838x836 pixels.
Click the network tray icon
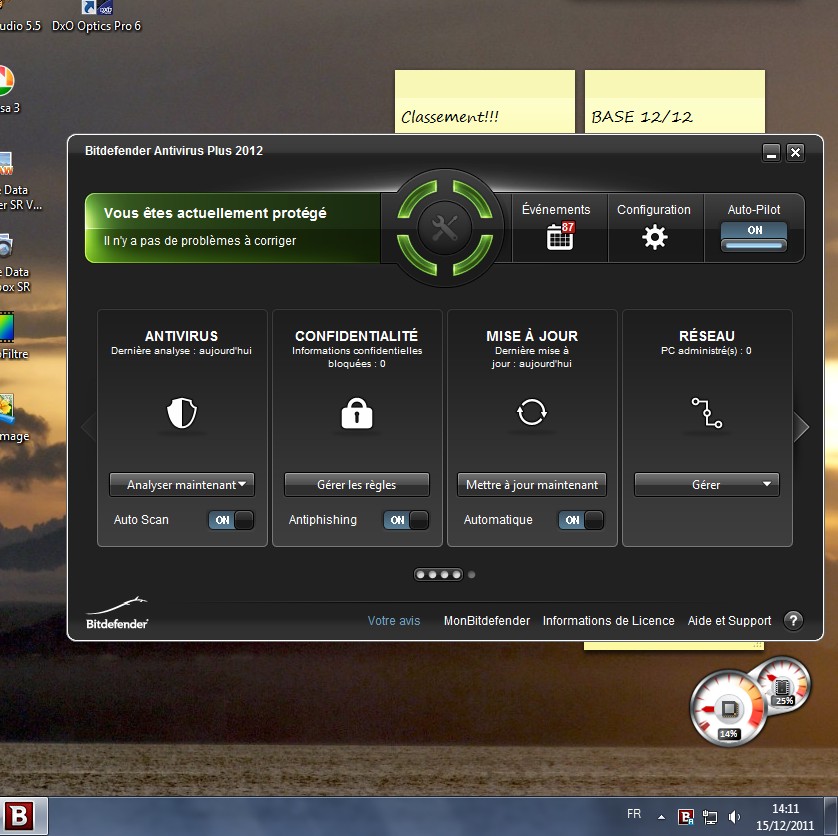pos(710,817)
